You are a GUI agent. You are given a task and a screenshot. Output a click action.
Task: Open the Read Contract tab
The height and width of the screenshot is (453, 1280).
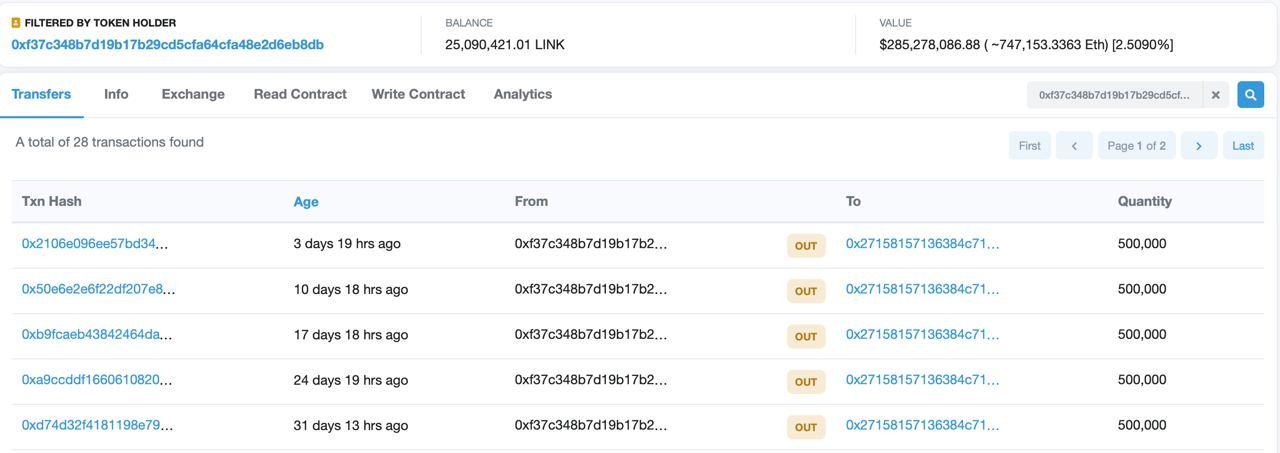(x=300, y=94)
